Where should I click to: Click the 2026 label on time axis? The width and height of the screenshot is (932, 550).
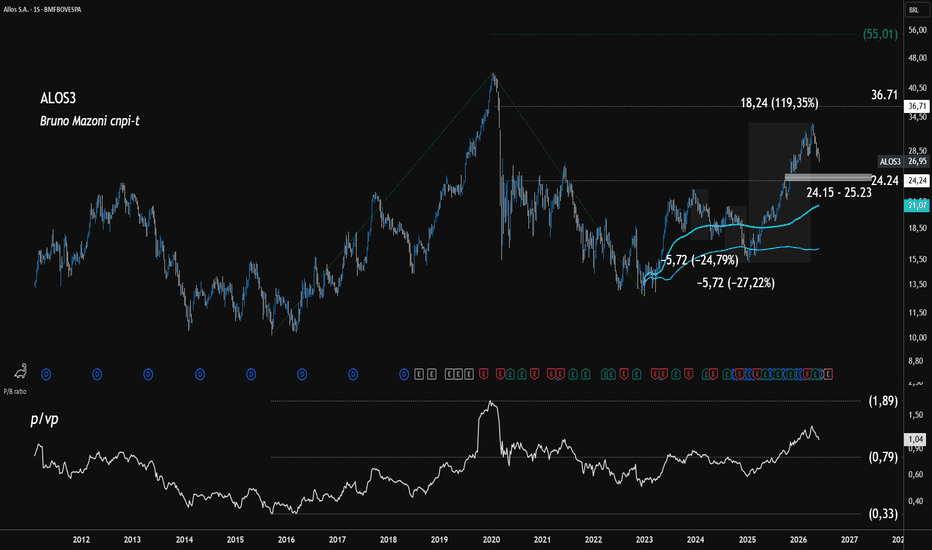(798, 540)
